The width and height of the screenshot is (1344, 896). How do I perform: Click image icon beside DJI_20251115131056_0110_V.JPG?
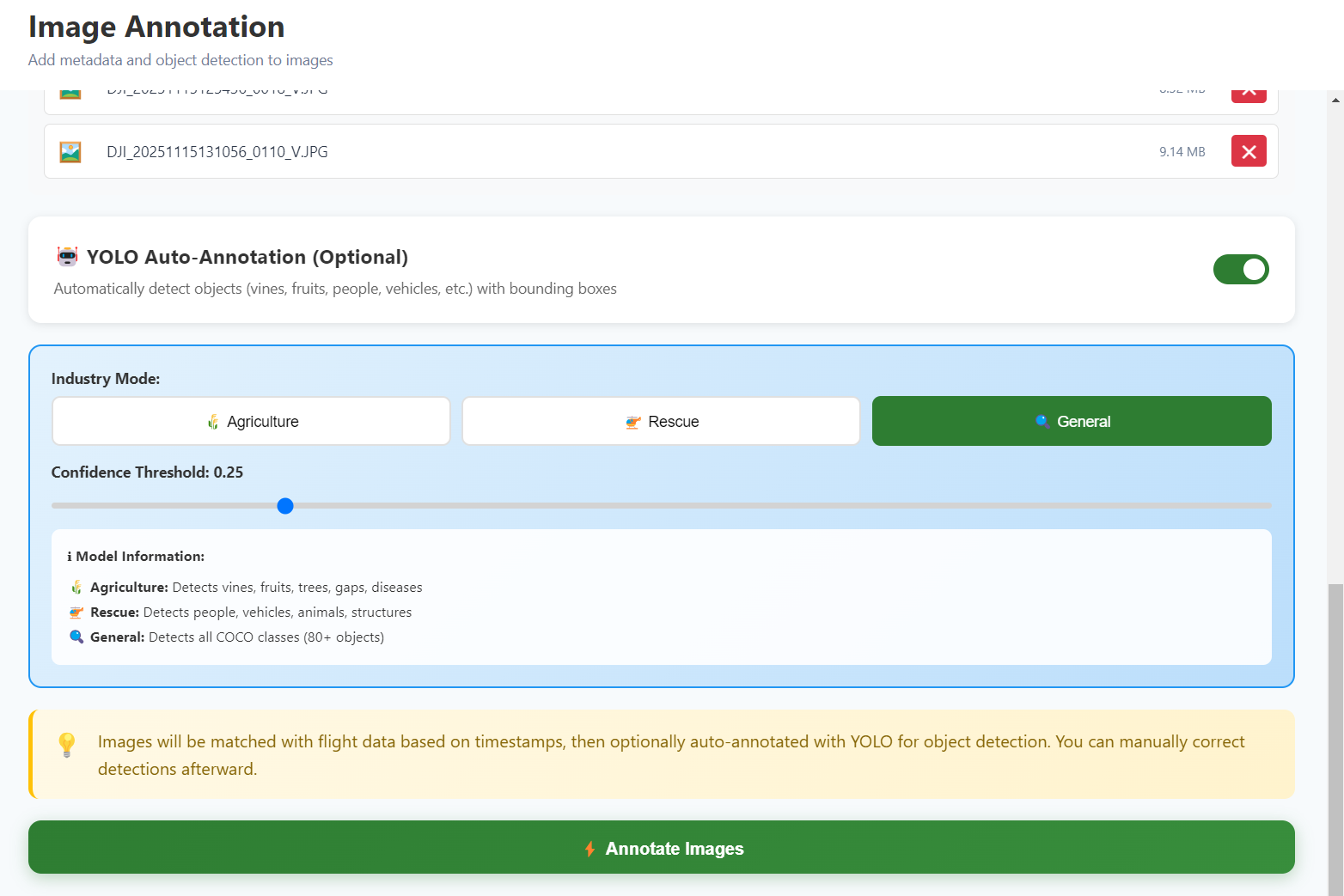70,152
